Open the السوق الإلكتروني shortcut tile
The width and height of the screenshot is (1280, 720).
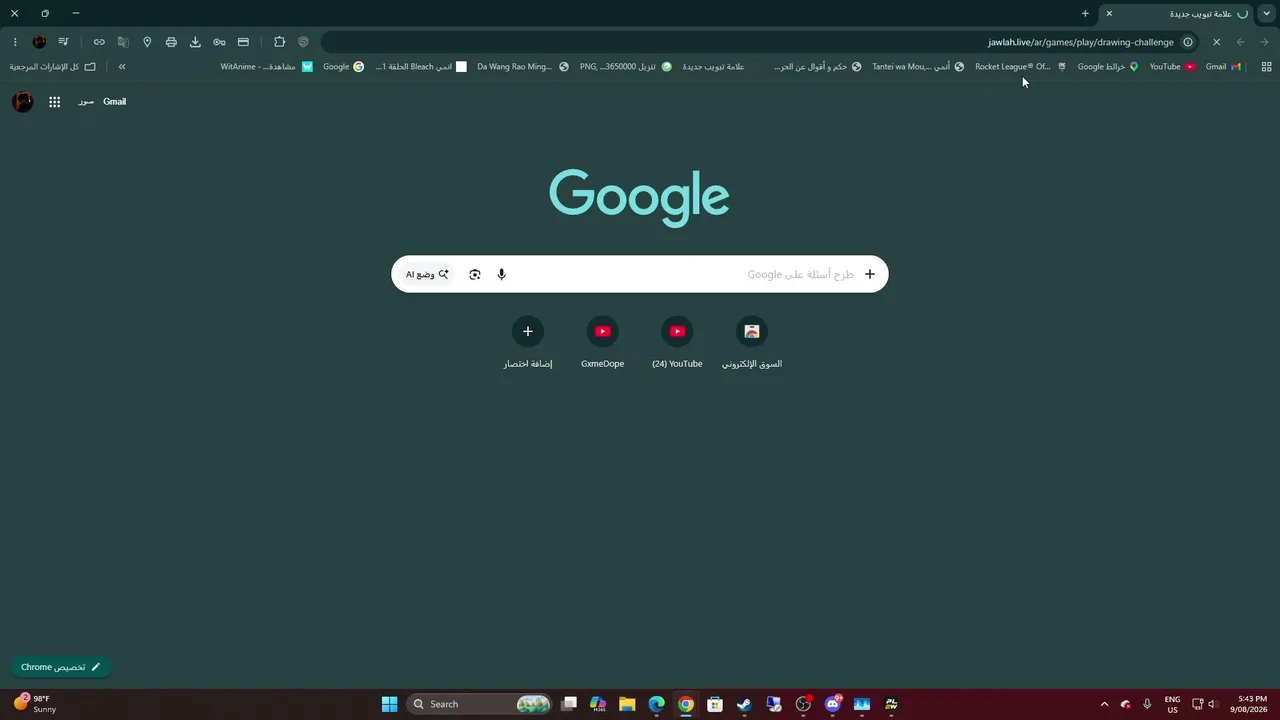click(752, 342)
